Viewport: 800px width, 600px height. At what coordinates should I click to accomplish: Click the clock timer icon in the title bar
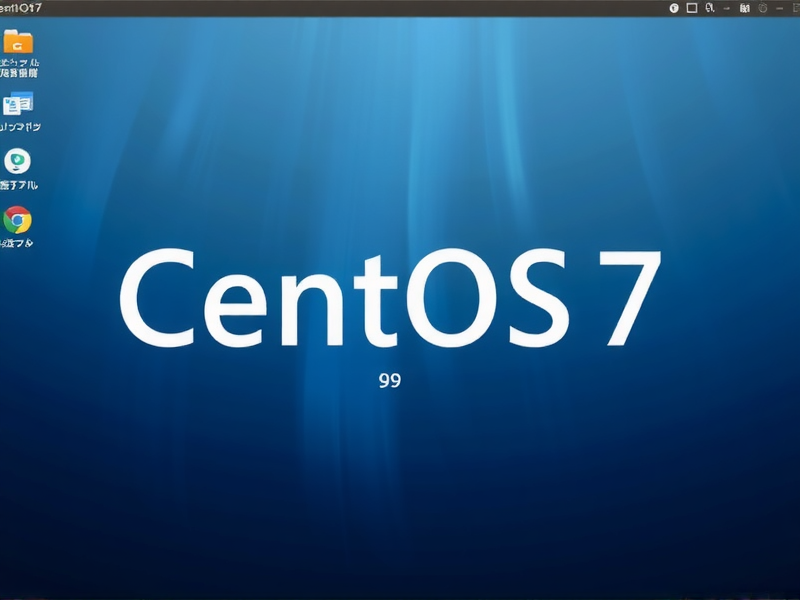point(764,7)
